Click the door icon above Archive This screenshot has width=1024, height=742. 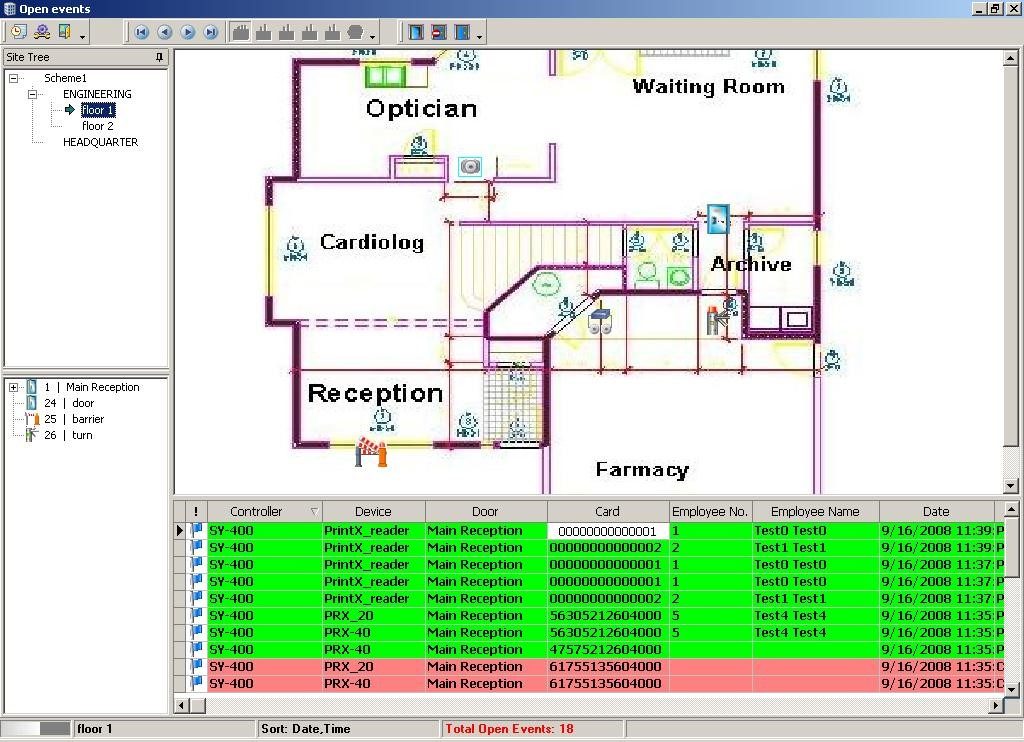click(718, 218)
